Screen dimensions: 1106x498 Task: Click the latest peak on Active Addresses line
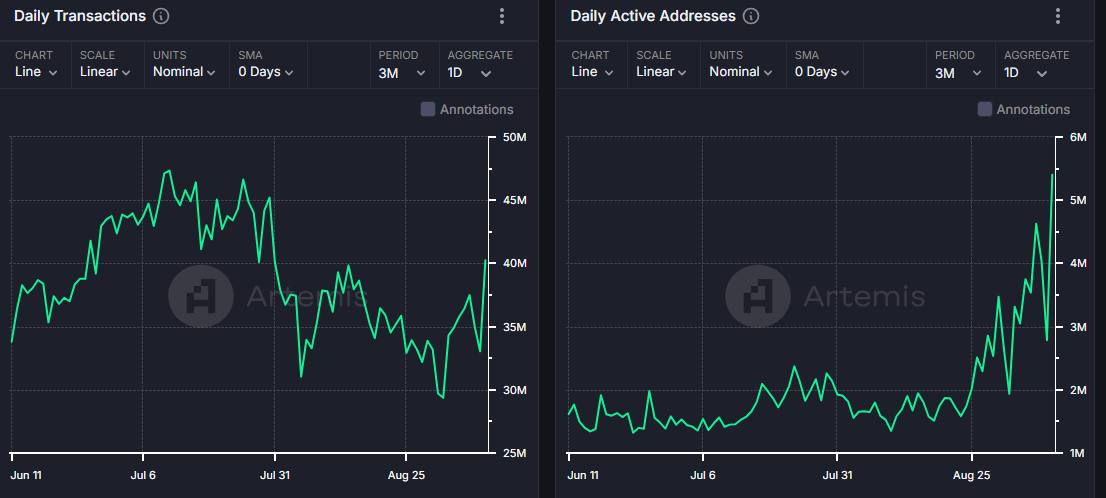tap(1052, 176)
